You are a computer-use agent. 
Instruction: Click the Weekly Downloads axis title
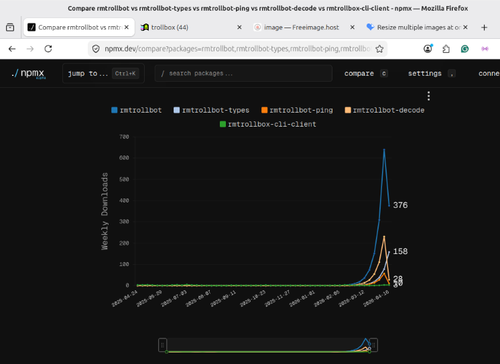coord(105,211)
